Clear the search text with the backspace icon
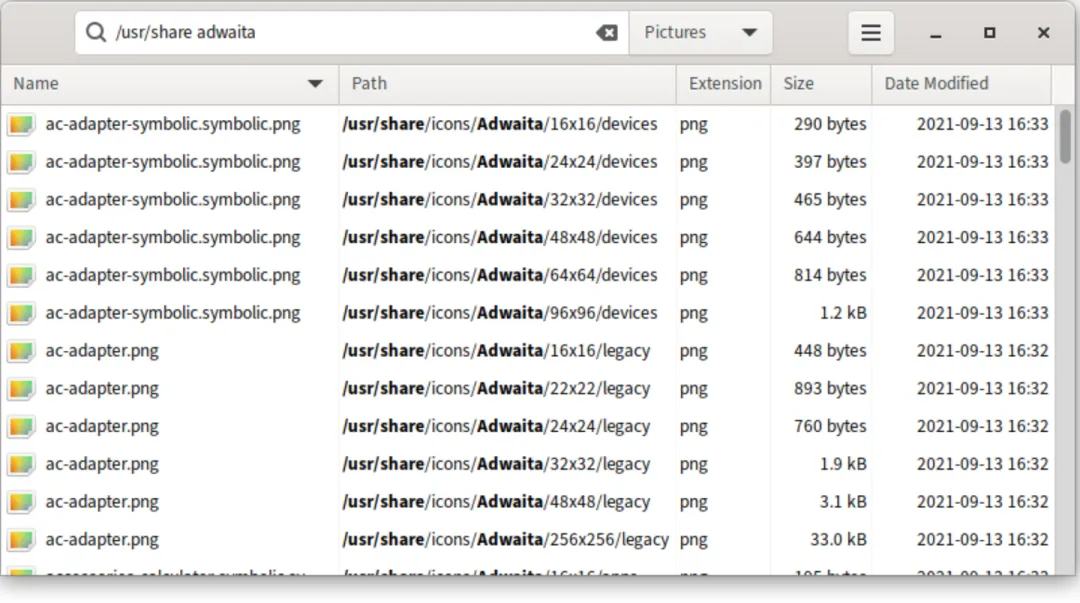Viewport: 1080px width, 603px height. (607, 32)
